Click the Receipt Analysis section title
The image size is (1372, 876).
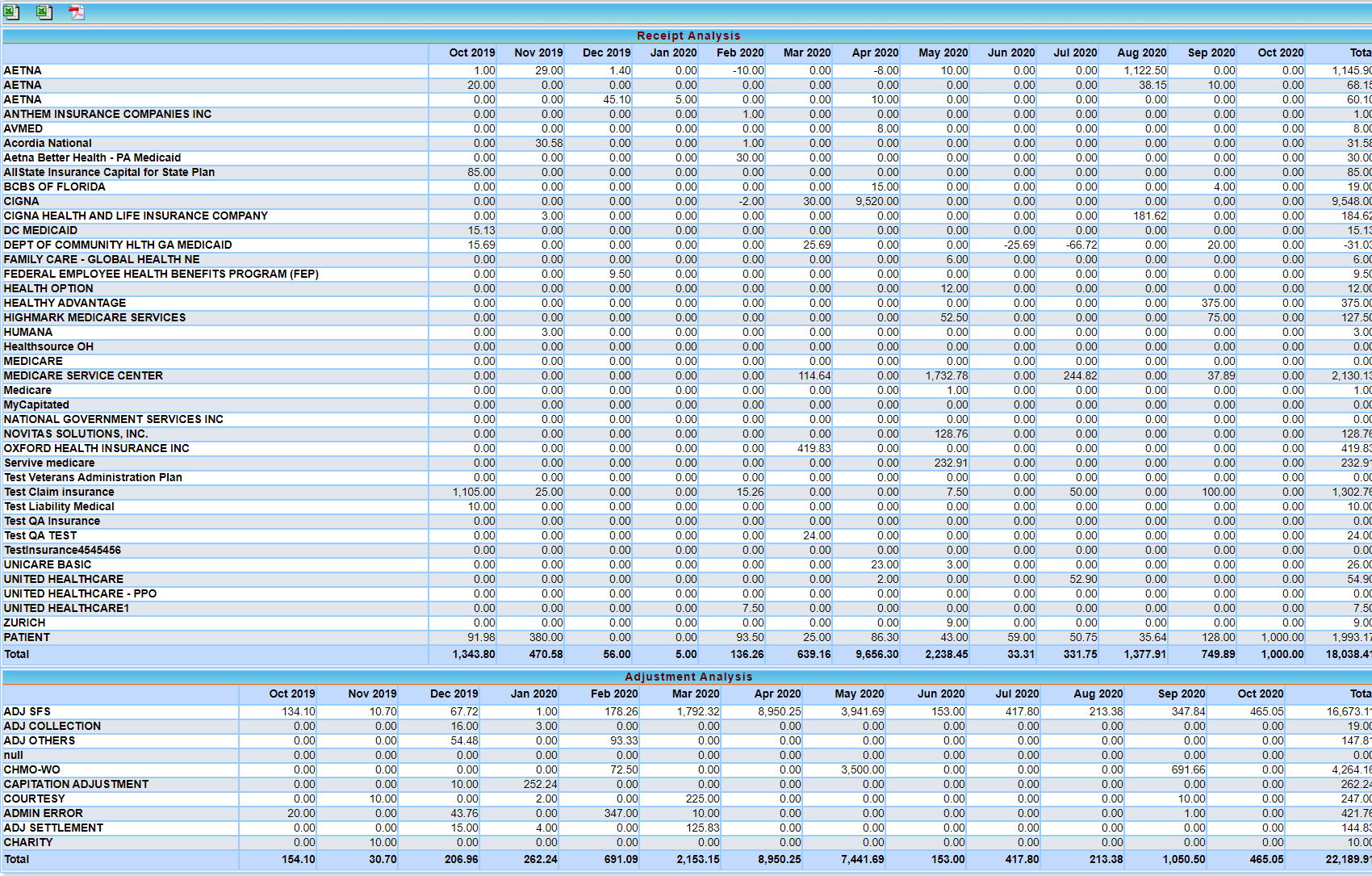(688, 36)
